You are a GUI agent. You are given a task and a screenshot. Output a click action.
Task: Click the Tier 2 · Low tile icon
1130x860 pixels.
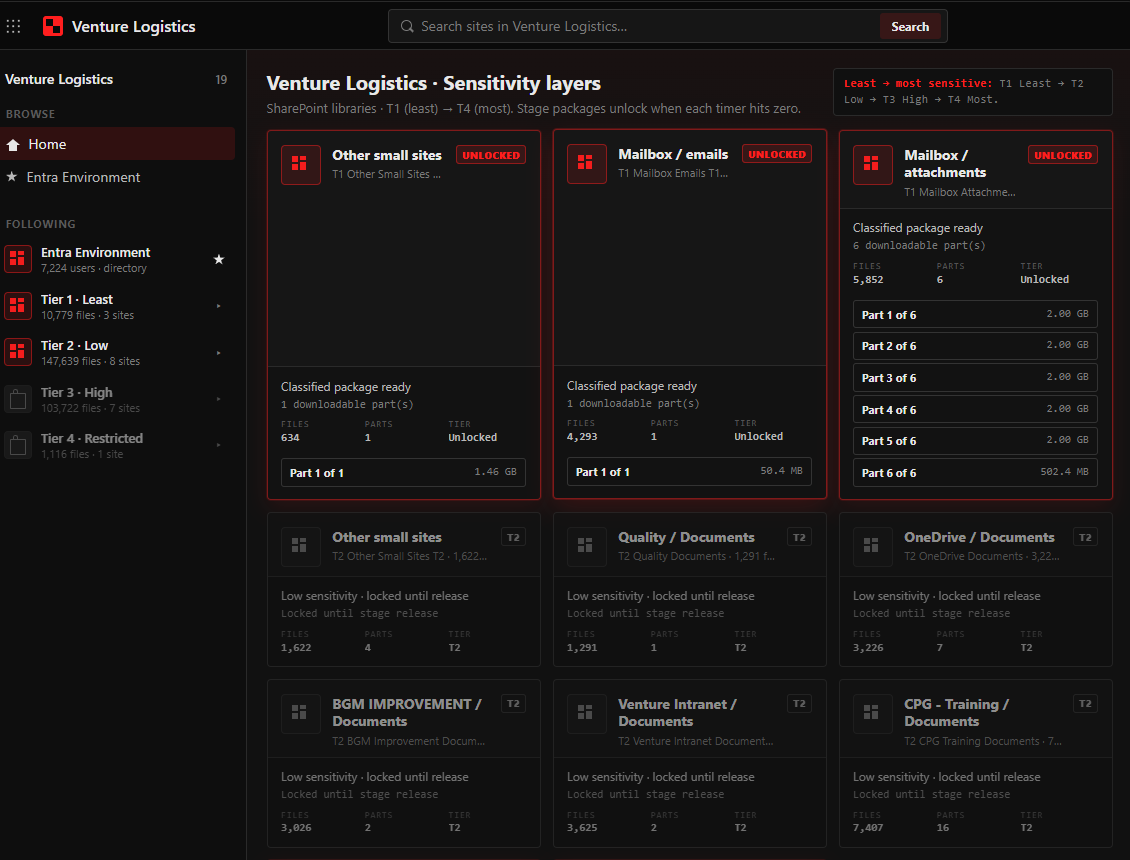click(x=18, y=353)
